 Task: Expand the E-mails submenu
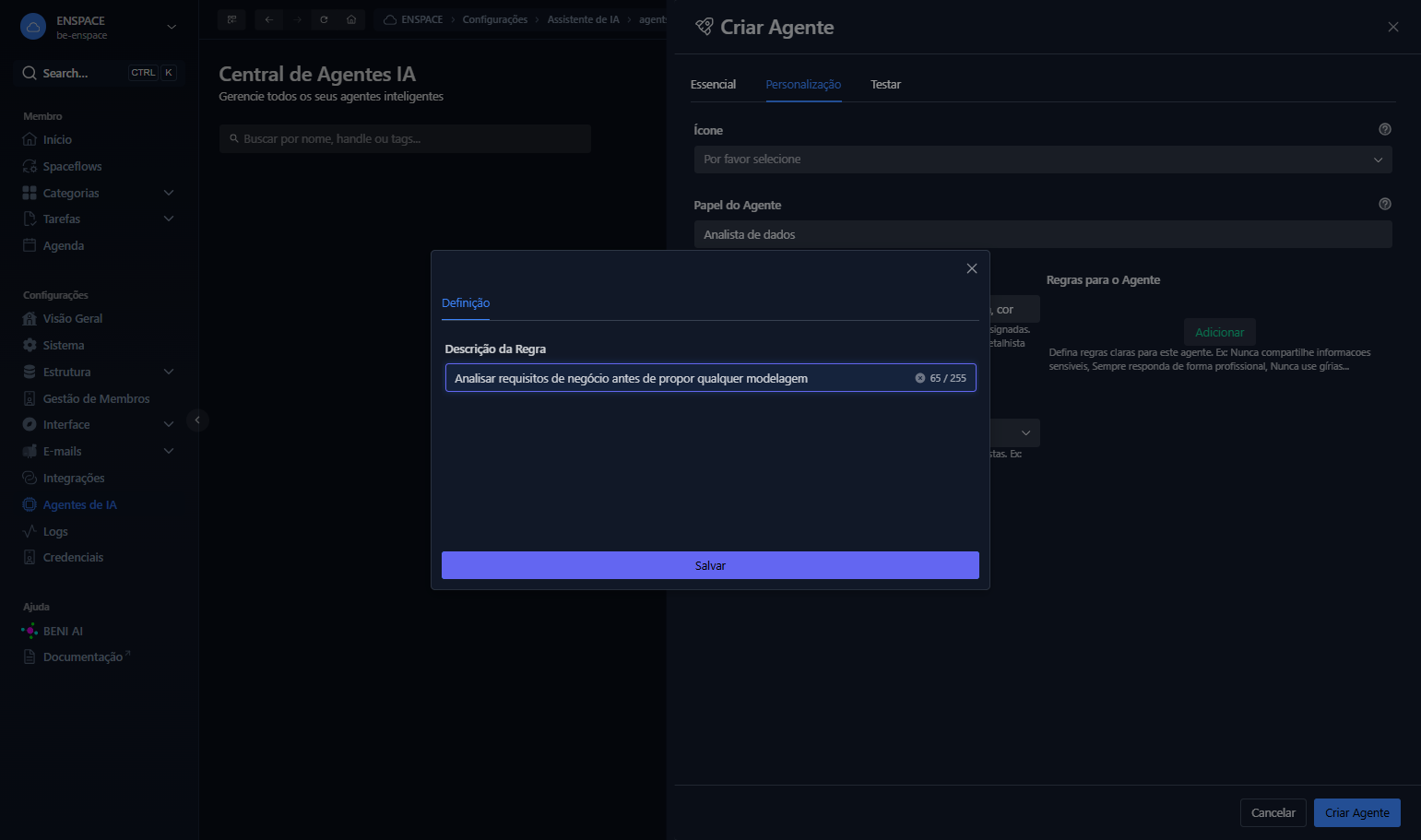pos(168,451)
